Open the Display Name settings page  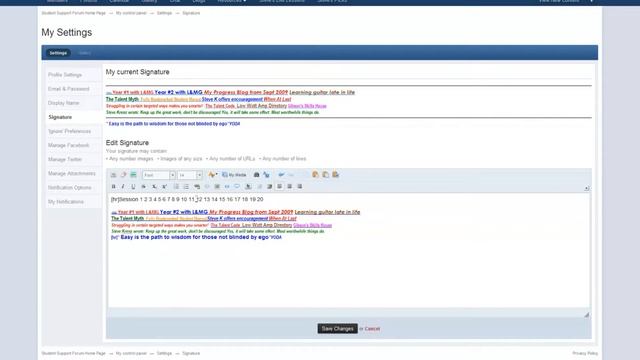[x=64, y=103]
